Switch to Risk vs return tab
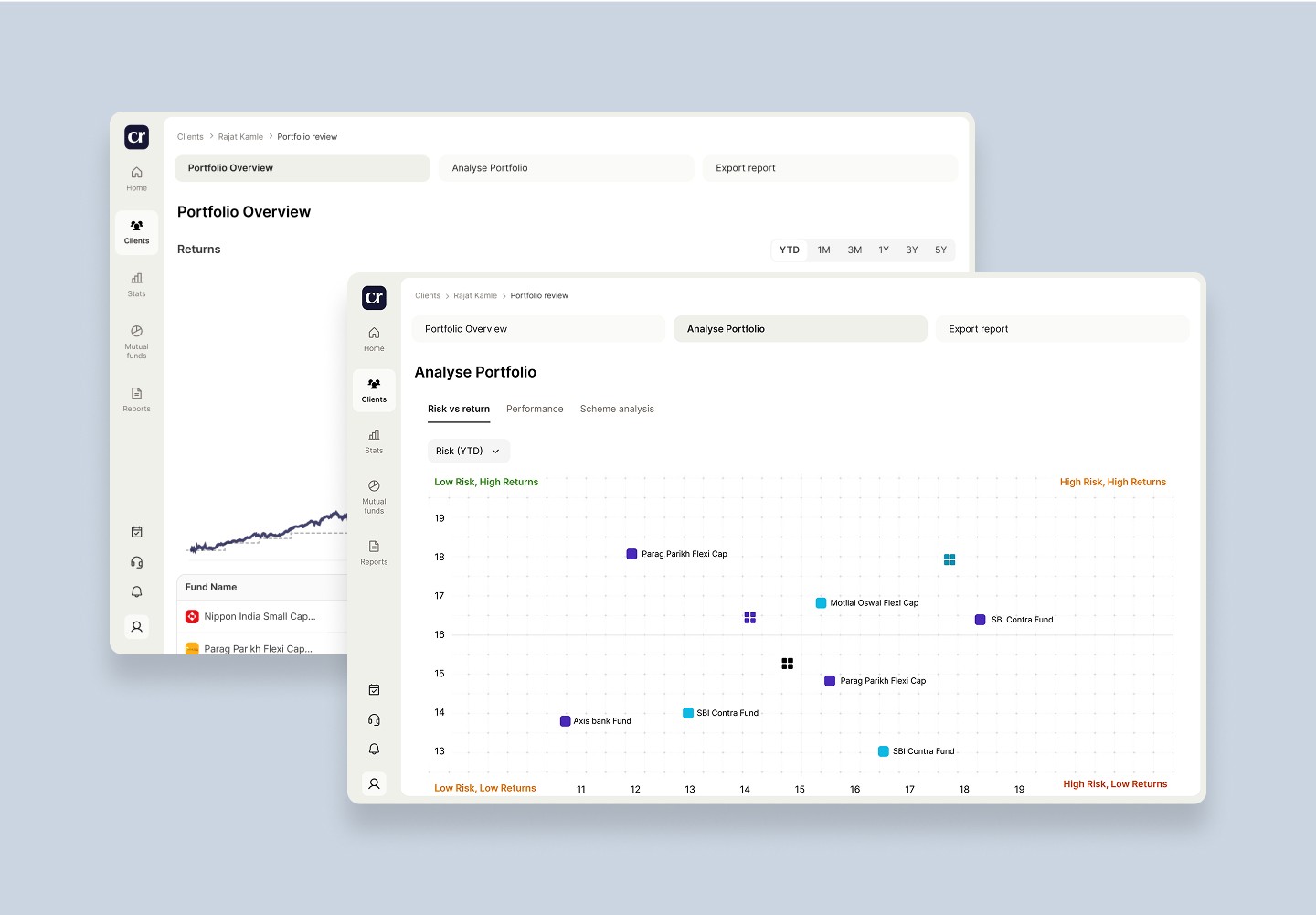Image resolution: width=1316 pixels, height=915 pixels. (x=459, y=409)
